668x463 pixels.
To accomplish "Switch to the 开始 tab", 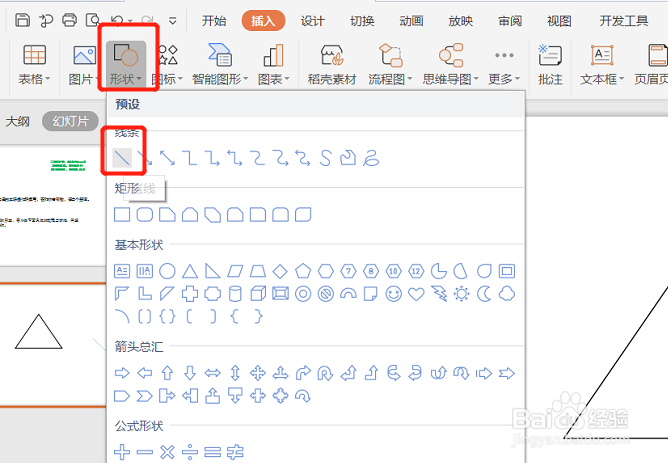I will pyautogui.click(x=214, y=20).
